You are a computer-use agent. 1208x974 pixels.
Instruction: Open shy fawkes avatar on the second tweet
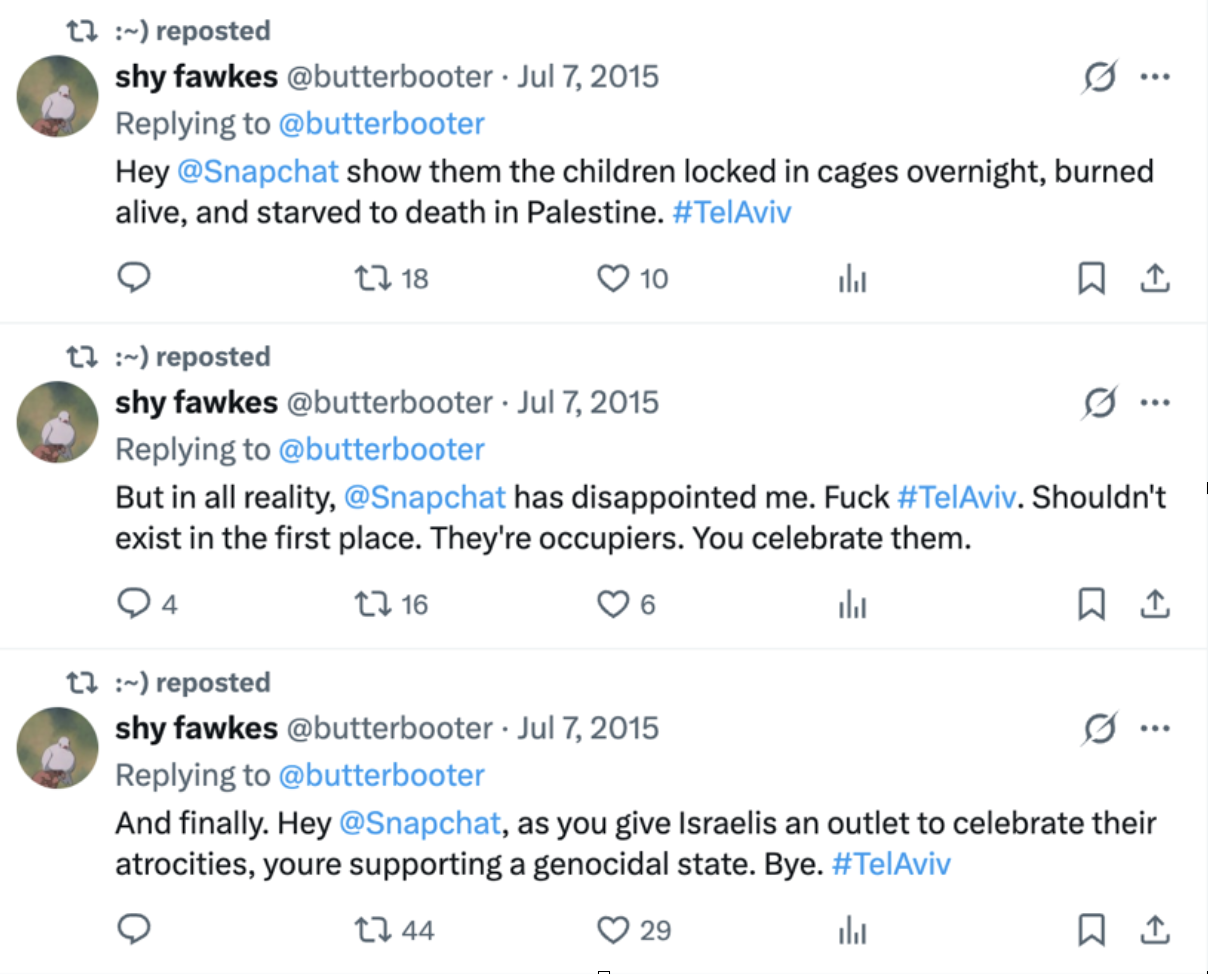click(x=58, y=422)
